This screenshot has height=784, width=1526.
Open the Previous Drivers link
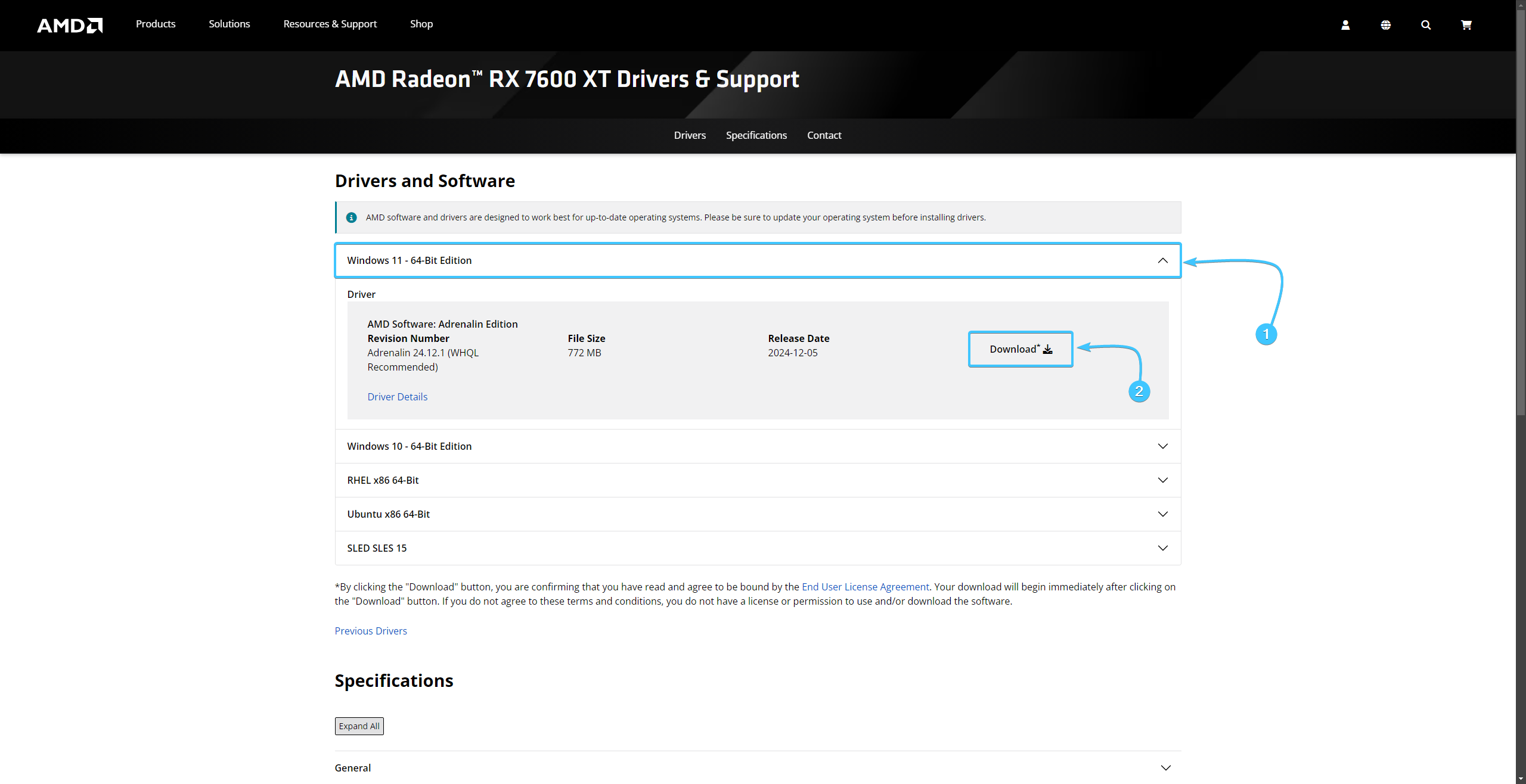[371, 631]
